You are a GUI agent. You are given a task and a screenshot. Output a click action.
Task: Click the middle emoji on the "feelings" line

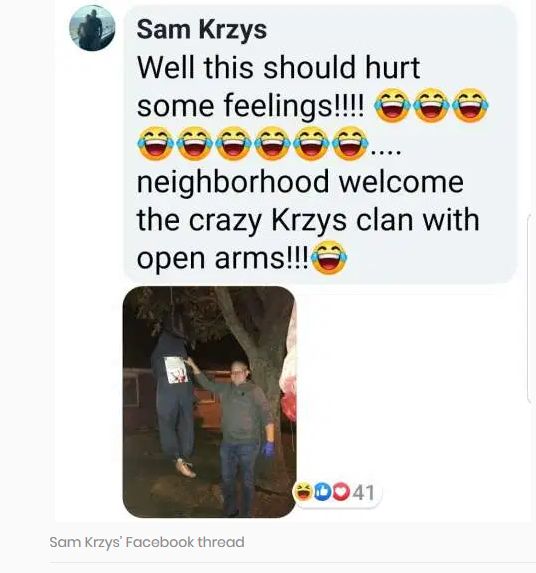431,105
